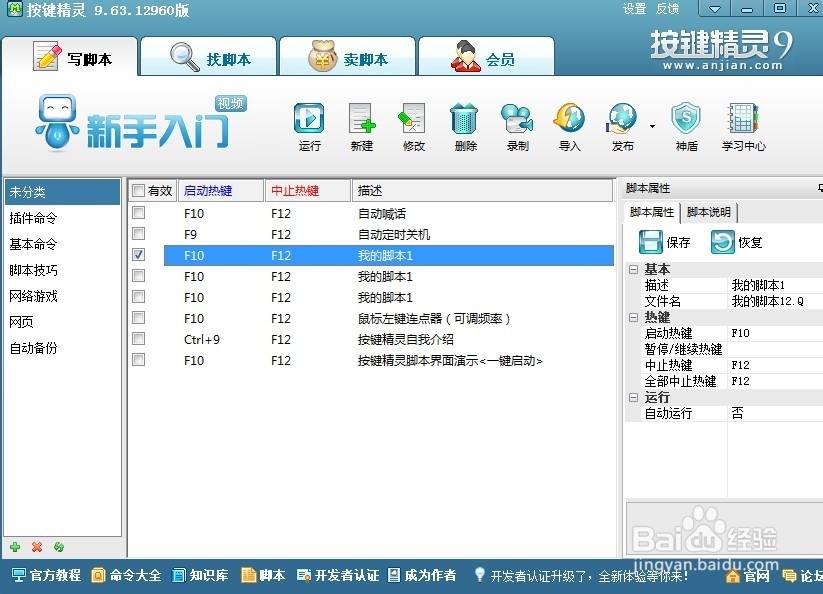Click the 删除 (Delete) trash icon
823x594 pixels.
[464, 119]
